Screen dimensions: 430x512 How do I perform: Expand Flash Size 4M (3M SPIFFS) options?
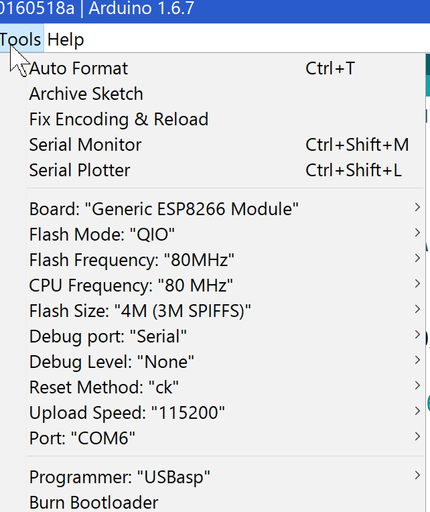coord(225,311)
